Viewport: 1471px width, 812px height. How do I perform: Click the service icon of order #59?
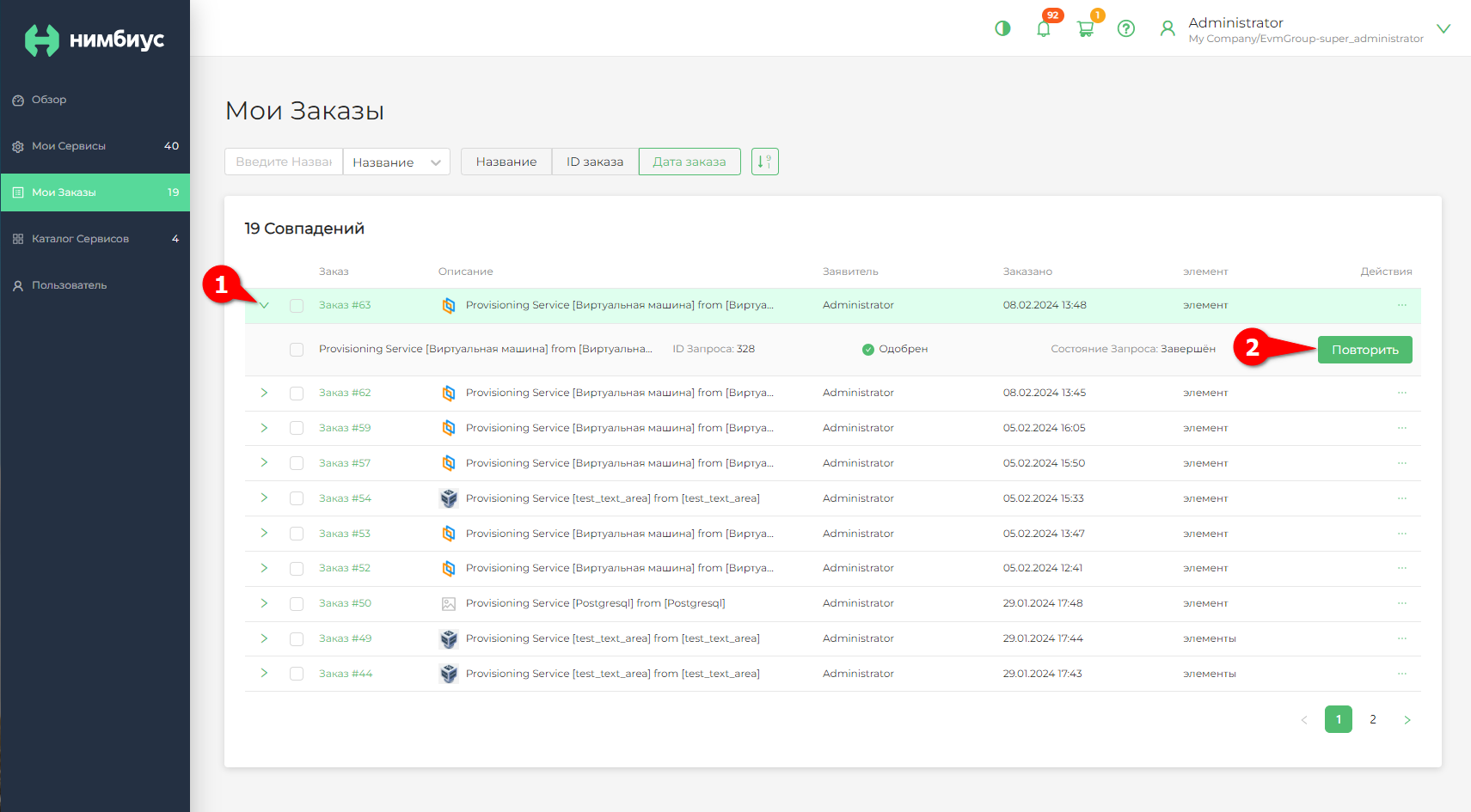(x=449, y=428)
